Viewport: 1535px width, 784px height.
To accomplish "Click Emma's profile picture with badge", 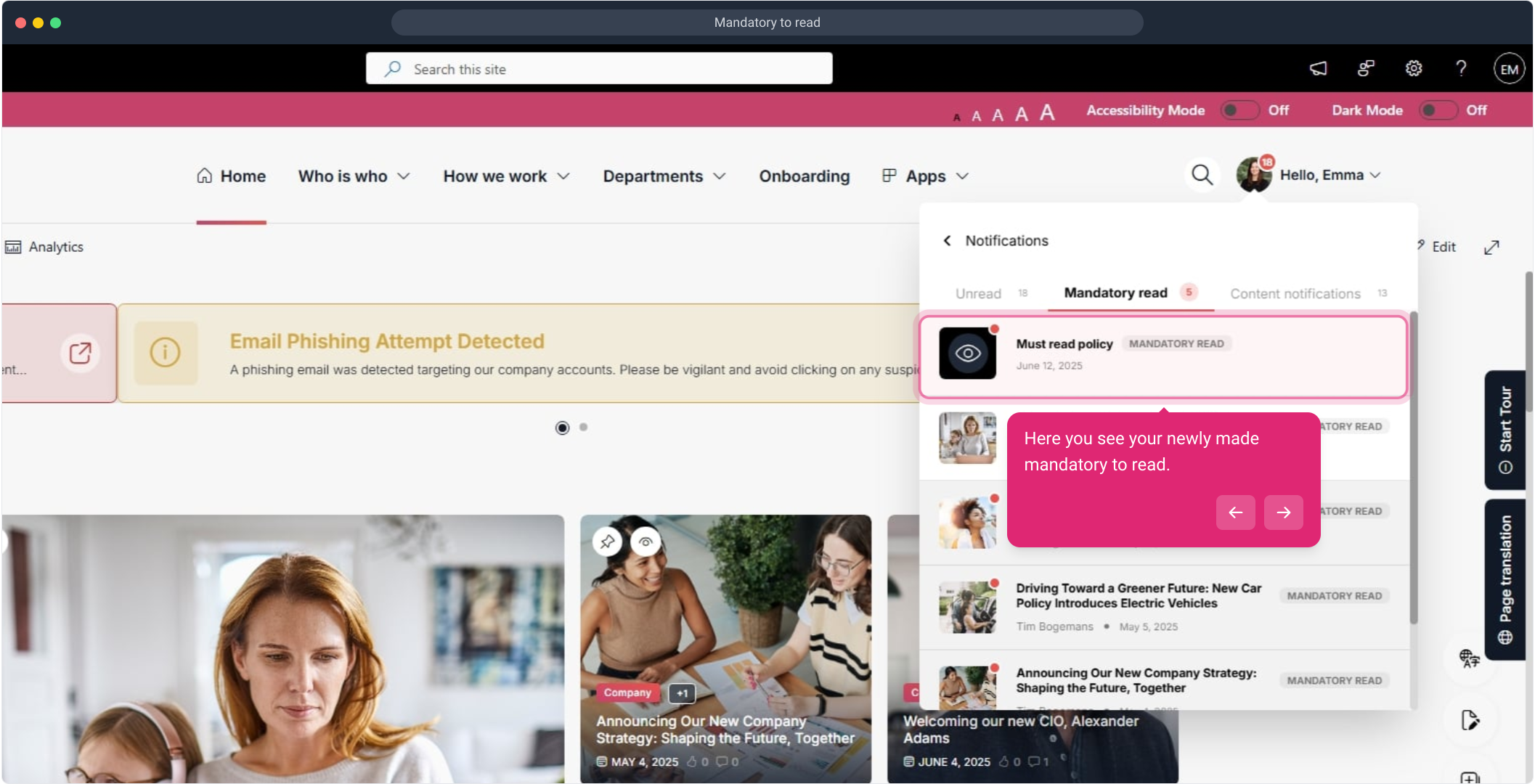I will [x=1254, y=175].
